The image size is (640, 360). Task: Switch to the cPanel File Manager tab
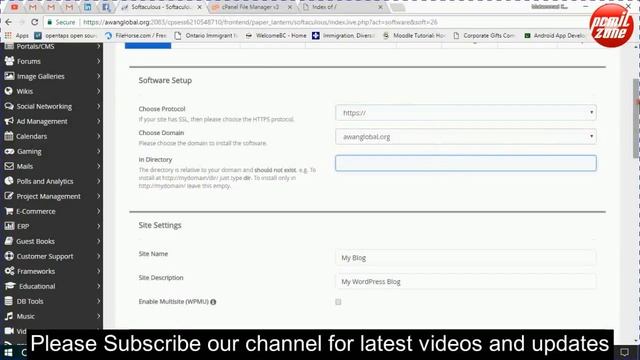pos(252,7)
